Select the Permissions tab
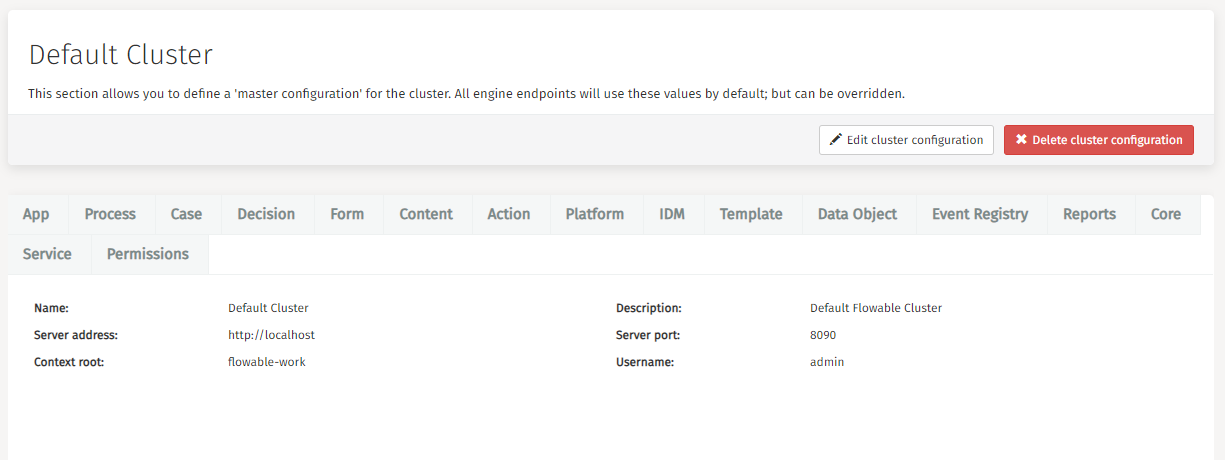 (x=148, y=254)
